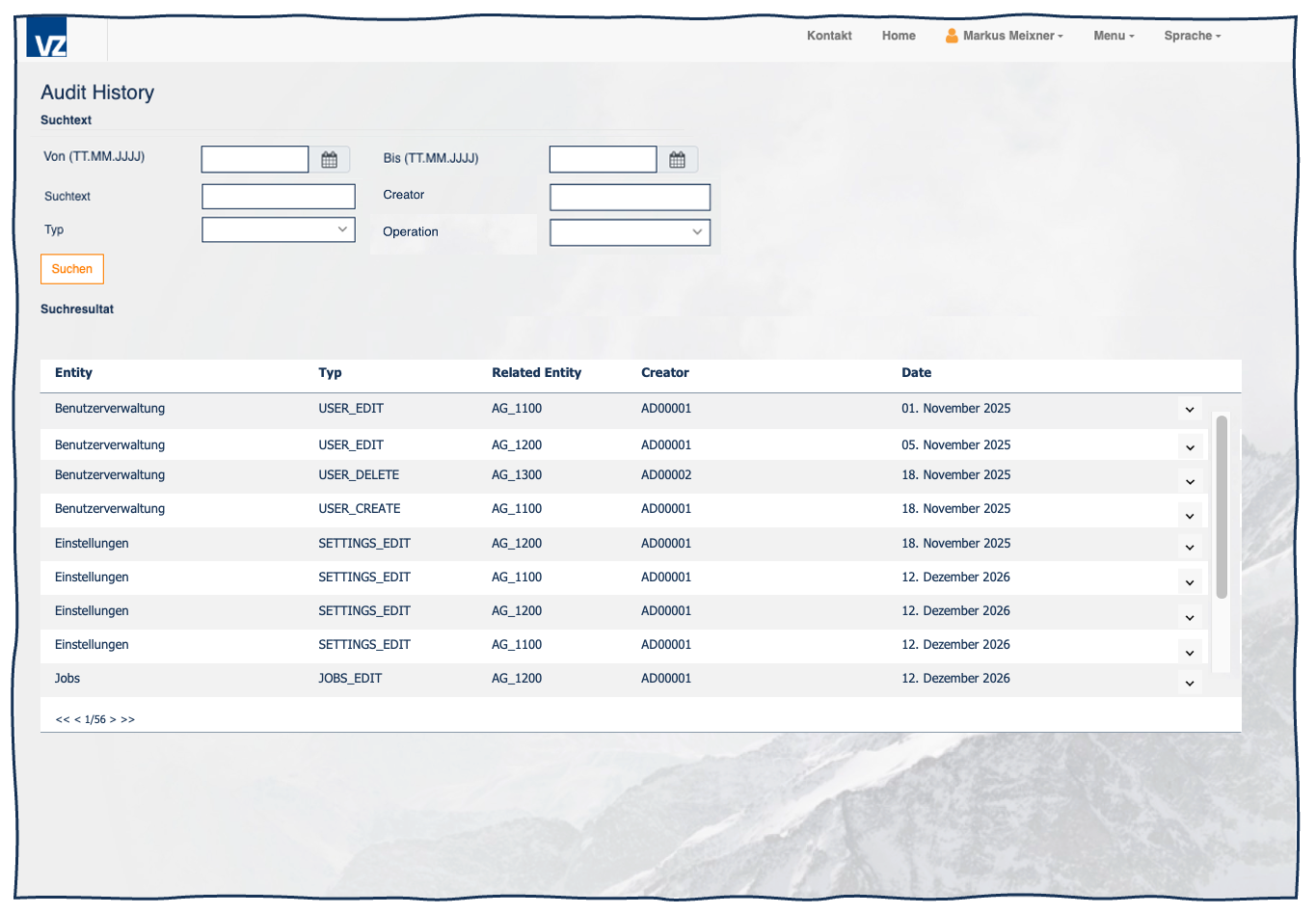1316x914 pixels.
Task: Focus the Creator input field
Action: (630, 197)
